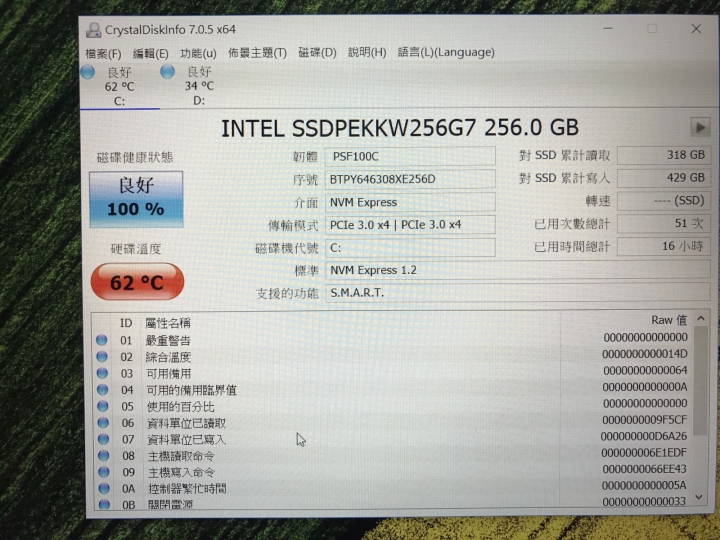This screenshot has width=720, height=540.
Task: Select the 資料單位已寫入 attribute name
Action: [186, 439]
